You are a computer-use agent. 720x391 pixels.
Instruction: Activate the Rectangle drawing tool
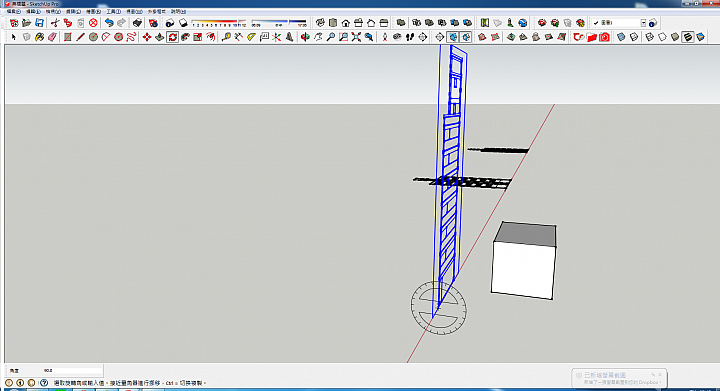pyautogui.click(x=68, y=37)
